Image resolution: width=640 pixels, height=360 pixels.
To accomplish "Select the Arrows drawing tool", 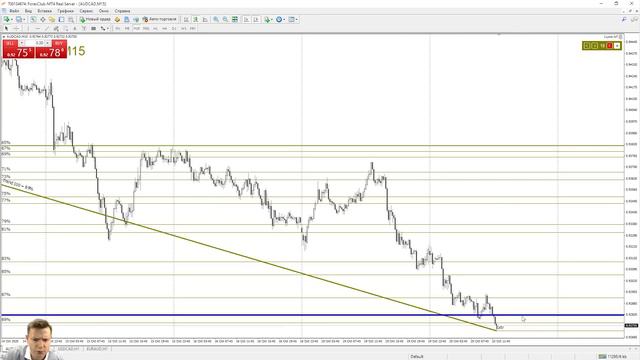I will 103,29.
